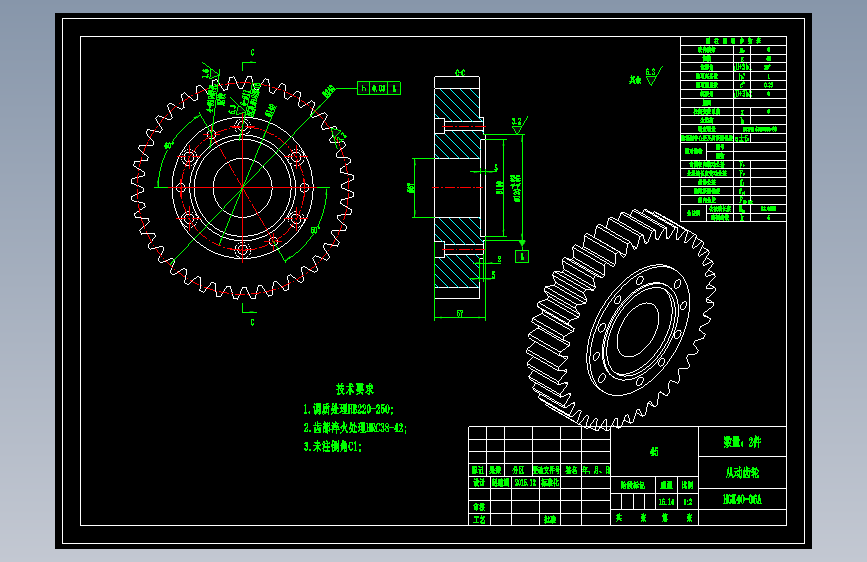Select note 2 mentioning HRC38-42
The height and width of the screenshot is (562, 867).
(x=355, y=428)
